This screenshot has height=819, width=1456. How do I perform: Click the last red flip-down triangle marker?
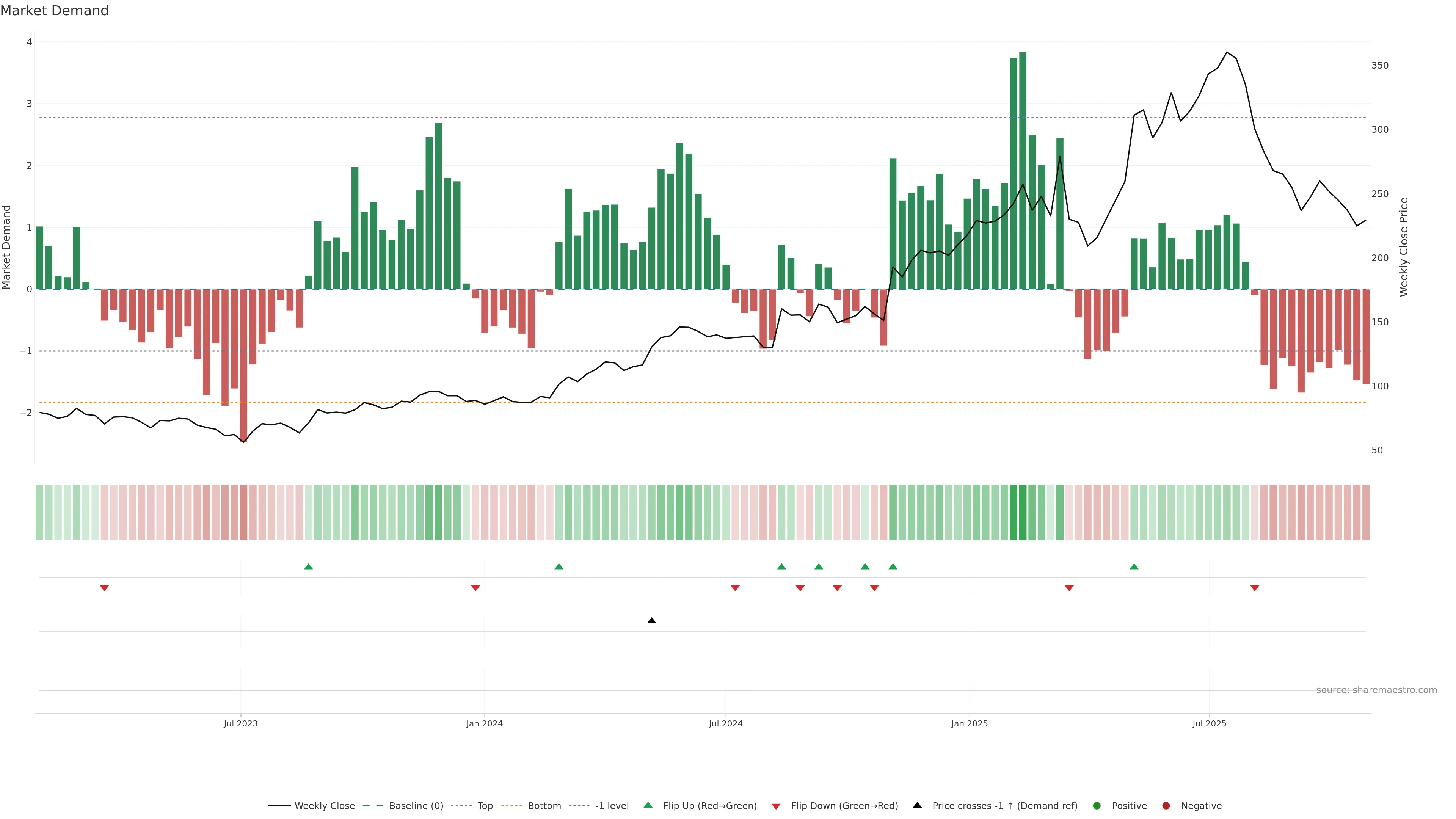point(1255,588)
